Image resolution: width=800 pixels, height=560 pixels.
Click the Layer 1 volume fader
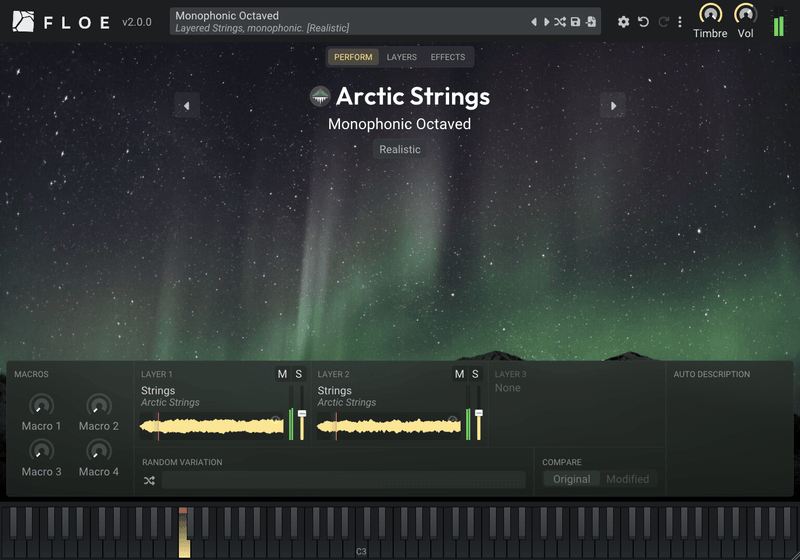pyautogui.click(x=302, y=413)
